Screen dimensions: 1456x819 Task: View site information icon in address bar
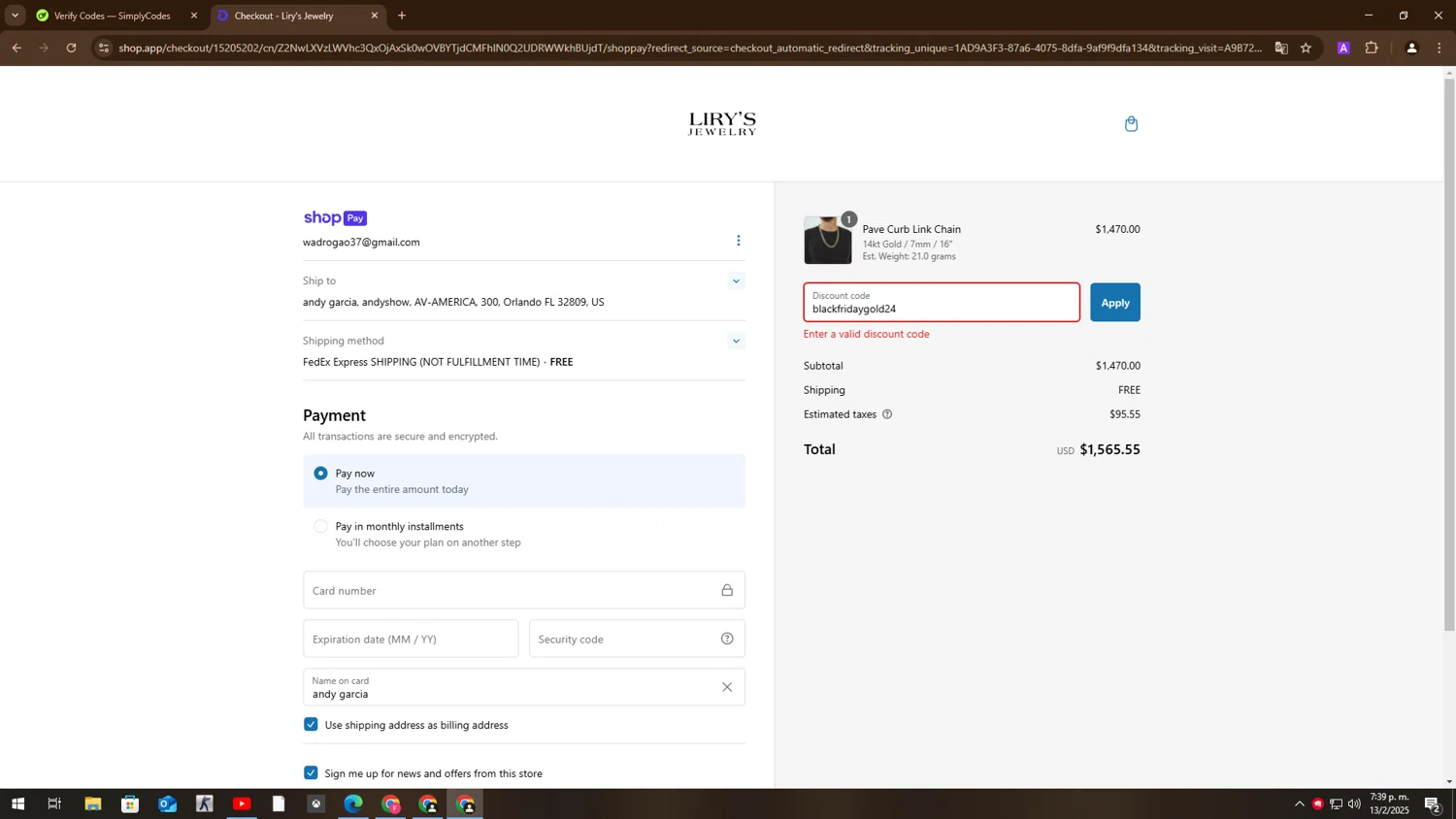click(104, 48)
